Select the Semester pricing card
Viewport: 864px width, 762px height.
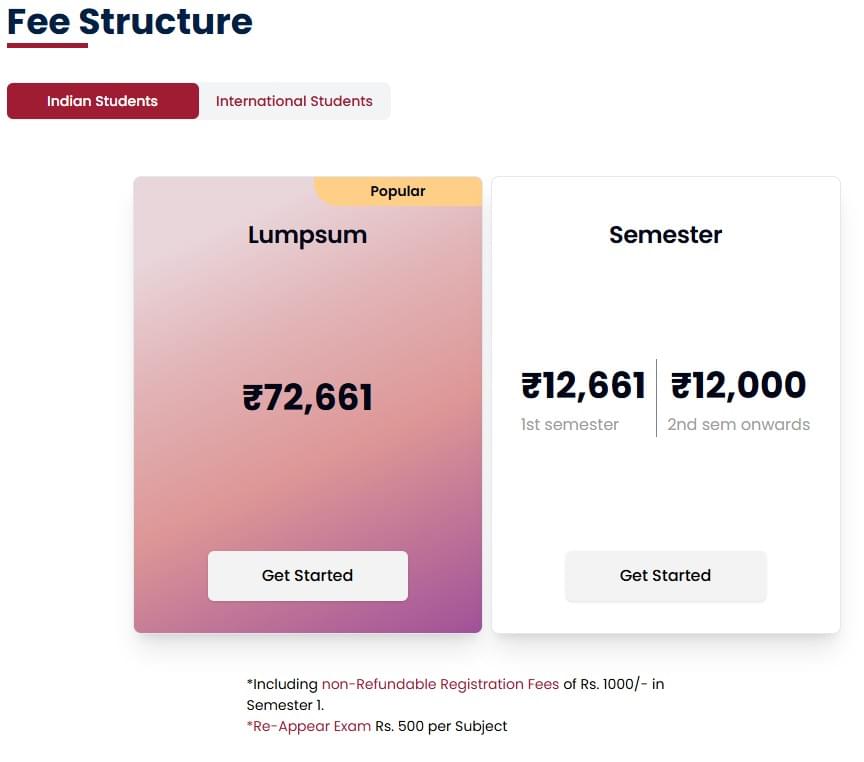(x=665, y=300)
